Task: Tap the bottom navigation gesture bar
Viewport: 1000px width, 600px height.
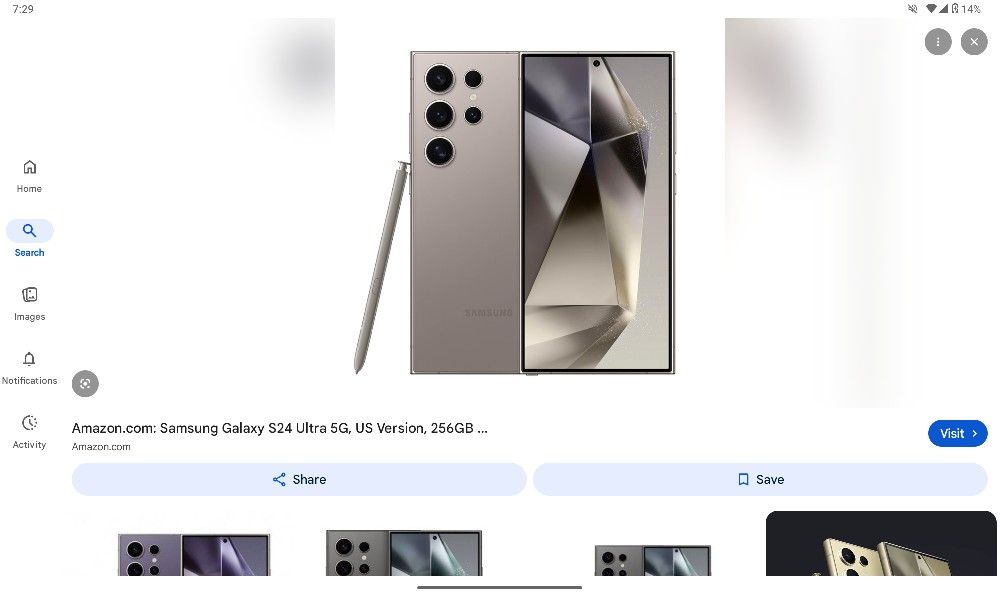Action: pos(499,587)
